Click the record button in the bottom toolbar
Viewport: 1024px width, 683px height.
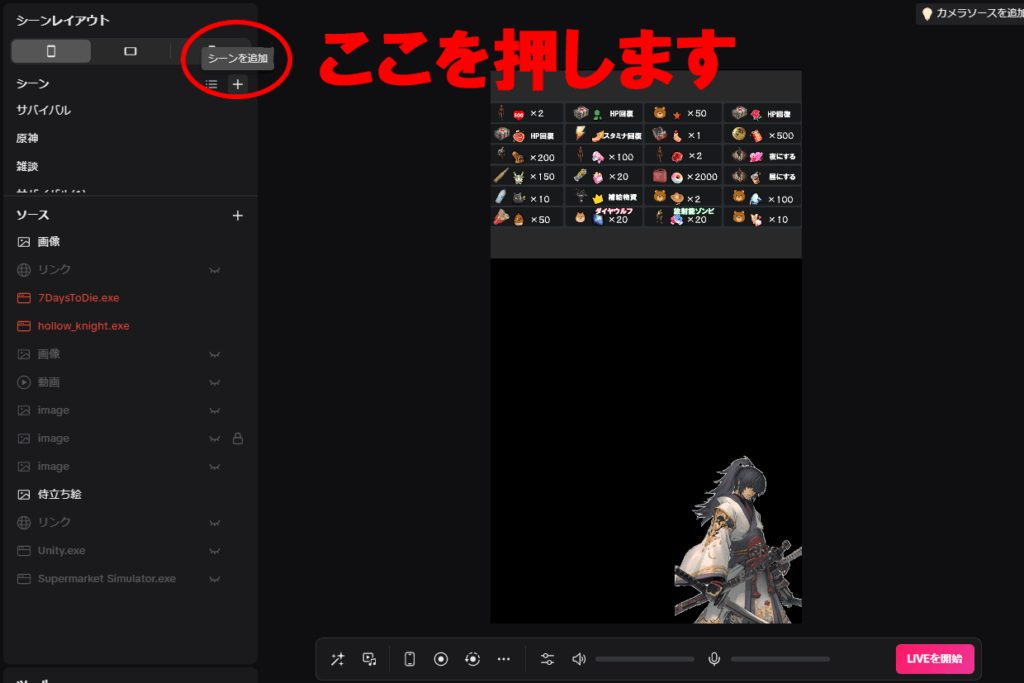pos(440,659)
